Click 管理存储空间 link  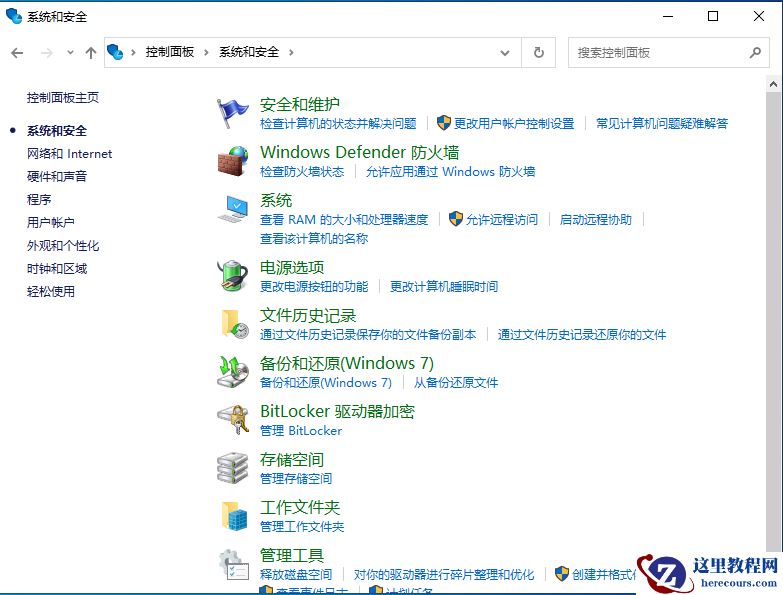pos(296,478)
